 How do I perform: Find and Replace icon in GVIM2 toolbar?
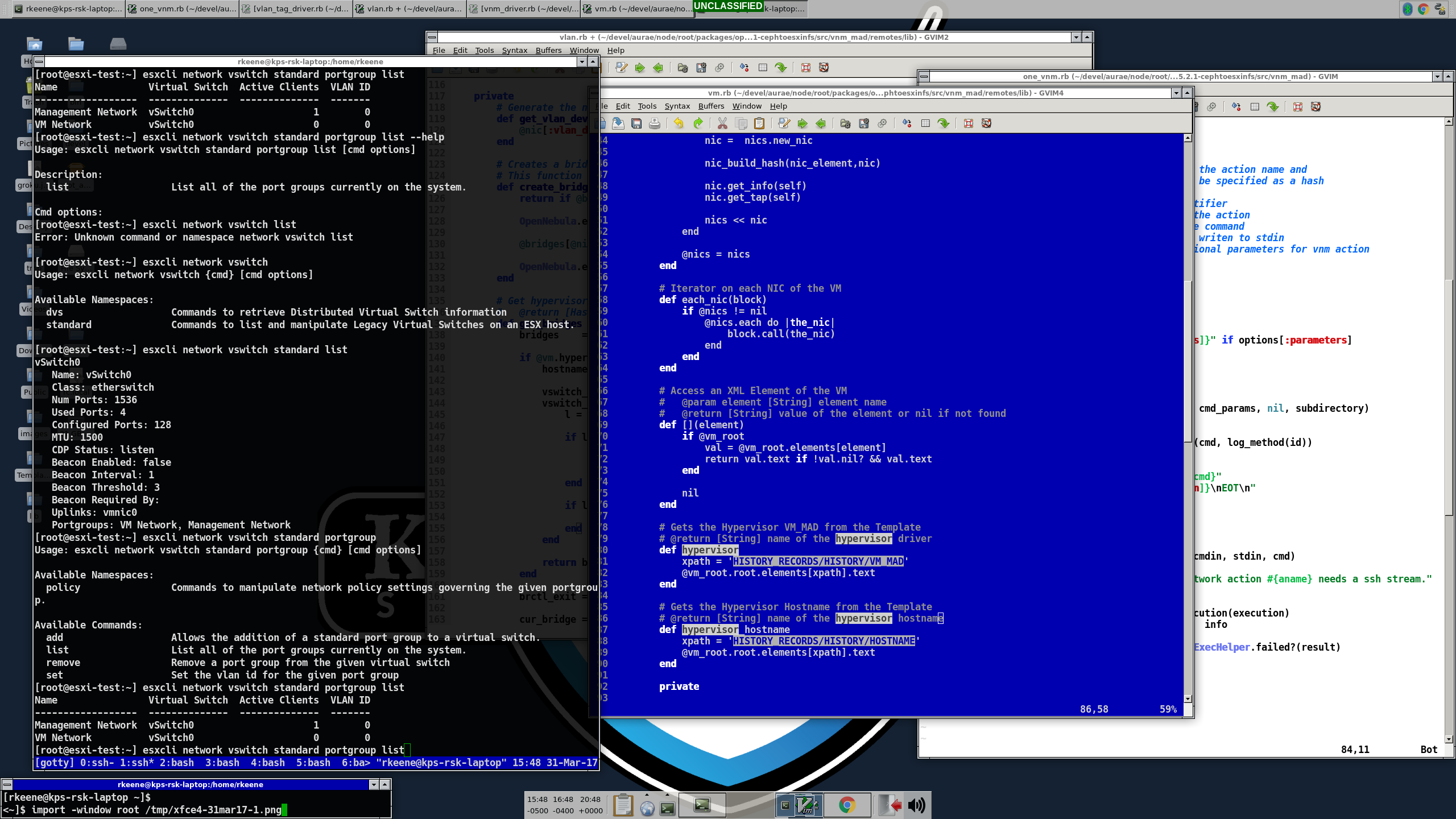click(x=621, y=68)
